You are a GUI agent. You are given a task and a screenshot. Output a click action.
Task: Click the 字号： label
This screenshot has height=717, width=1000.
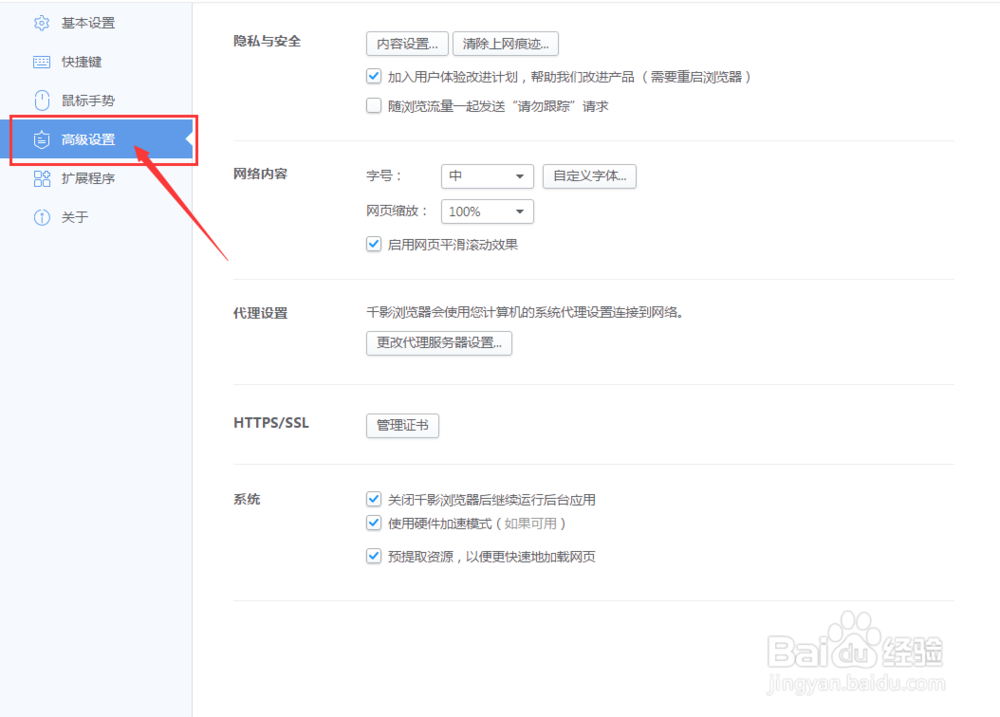pos(383,175)
